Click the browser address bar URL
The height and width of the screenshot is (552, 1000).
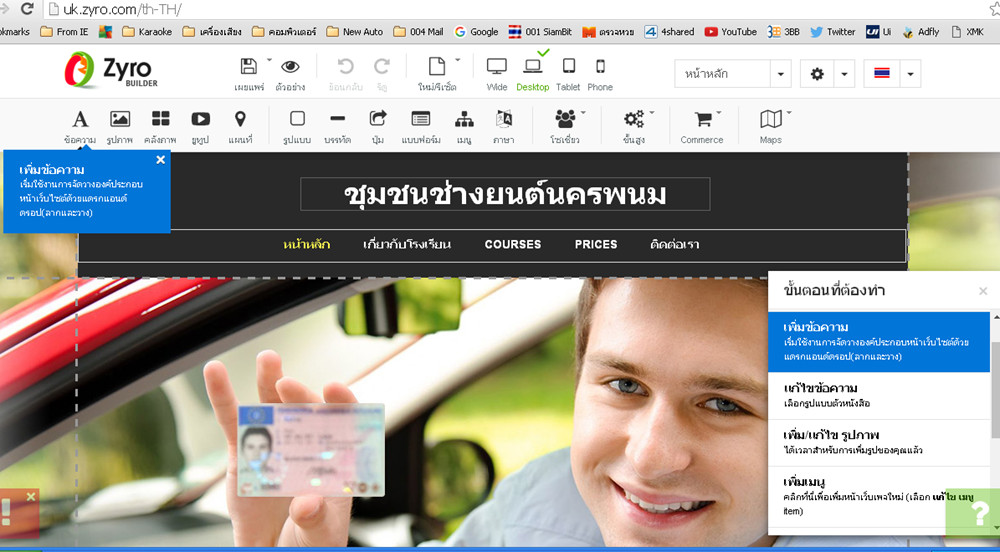122,10
